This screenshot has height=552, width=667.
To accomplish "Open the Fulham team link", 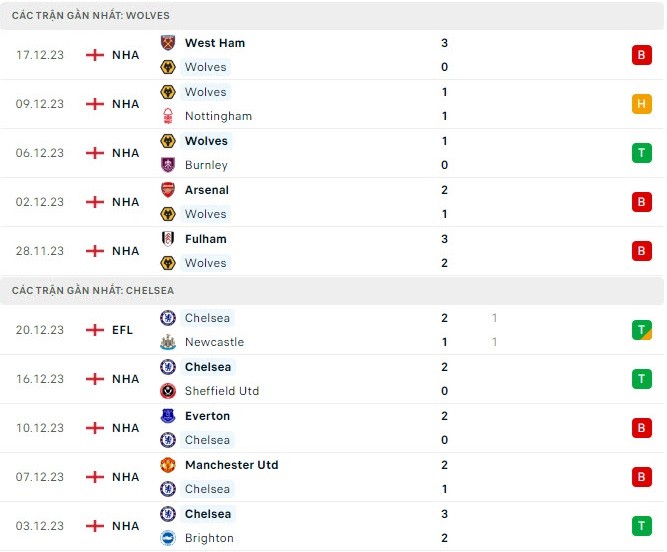I will (x=205, y=239).
